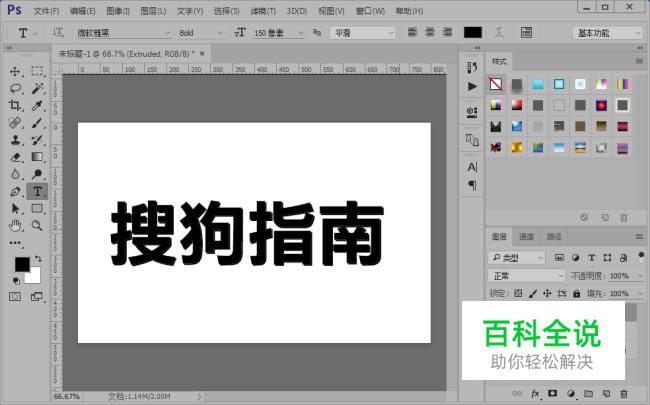Select the Path Selection tool
Image resolution: width=650 pixels, height=405 pixels.
(15, 209)
